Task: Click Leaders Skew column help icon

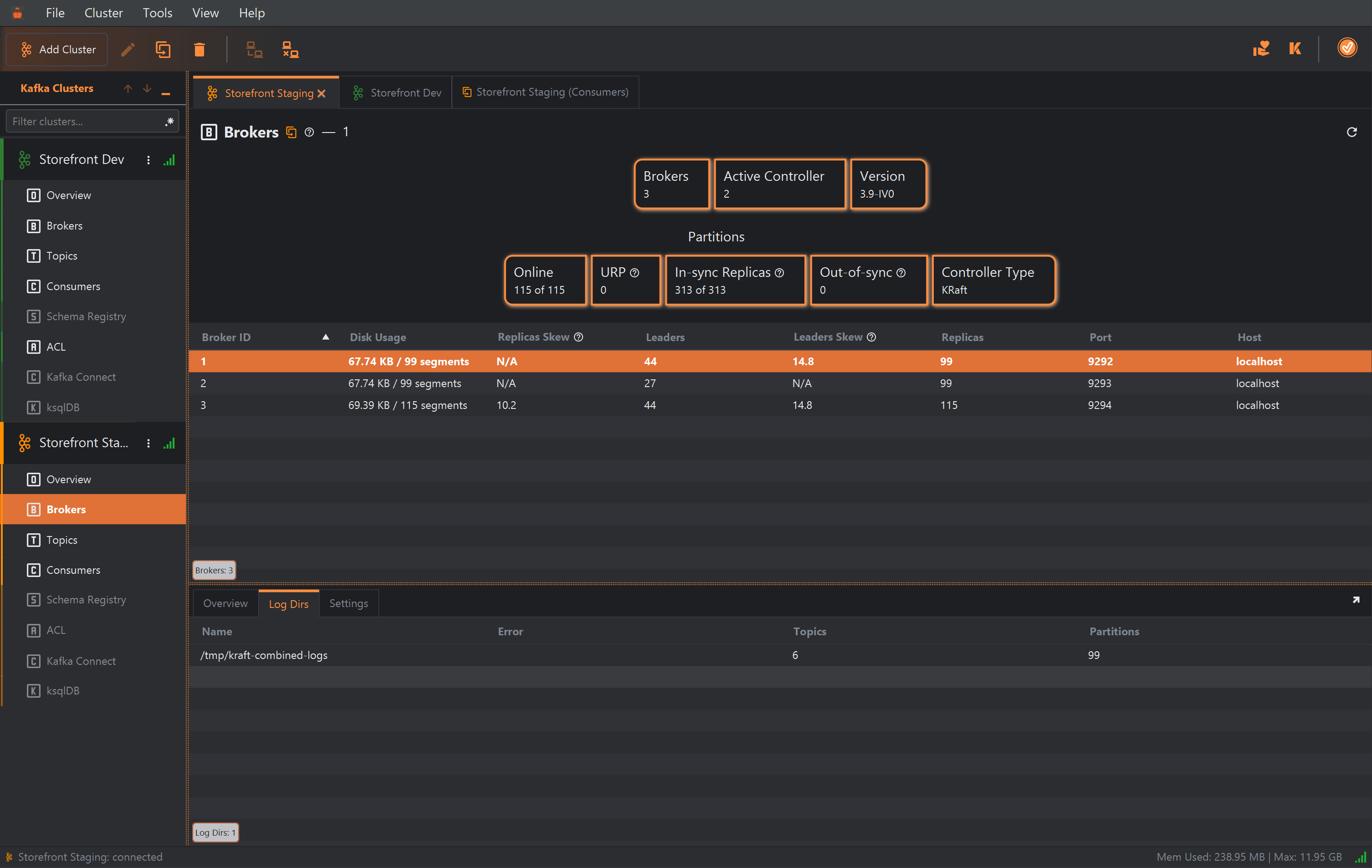Action: click(x=871, y=337)
